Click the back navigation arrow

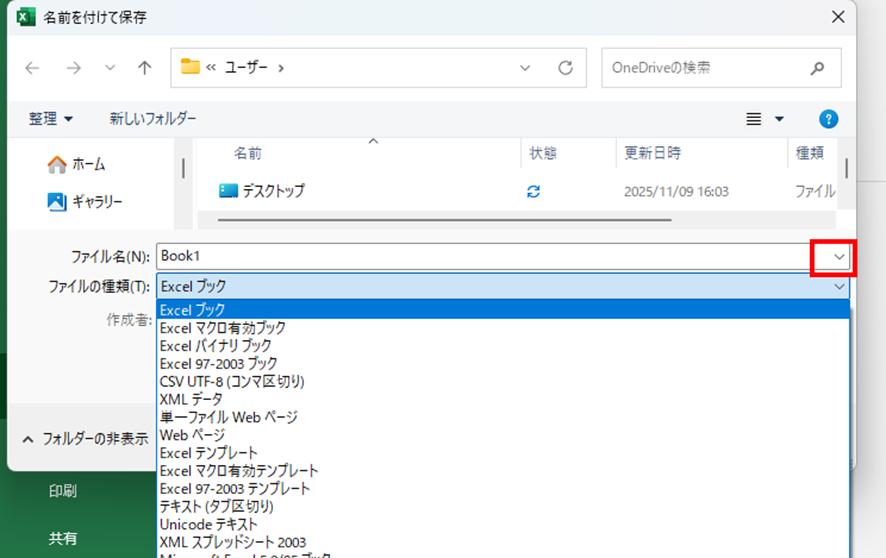(x=32, y=68)
